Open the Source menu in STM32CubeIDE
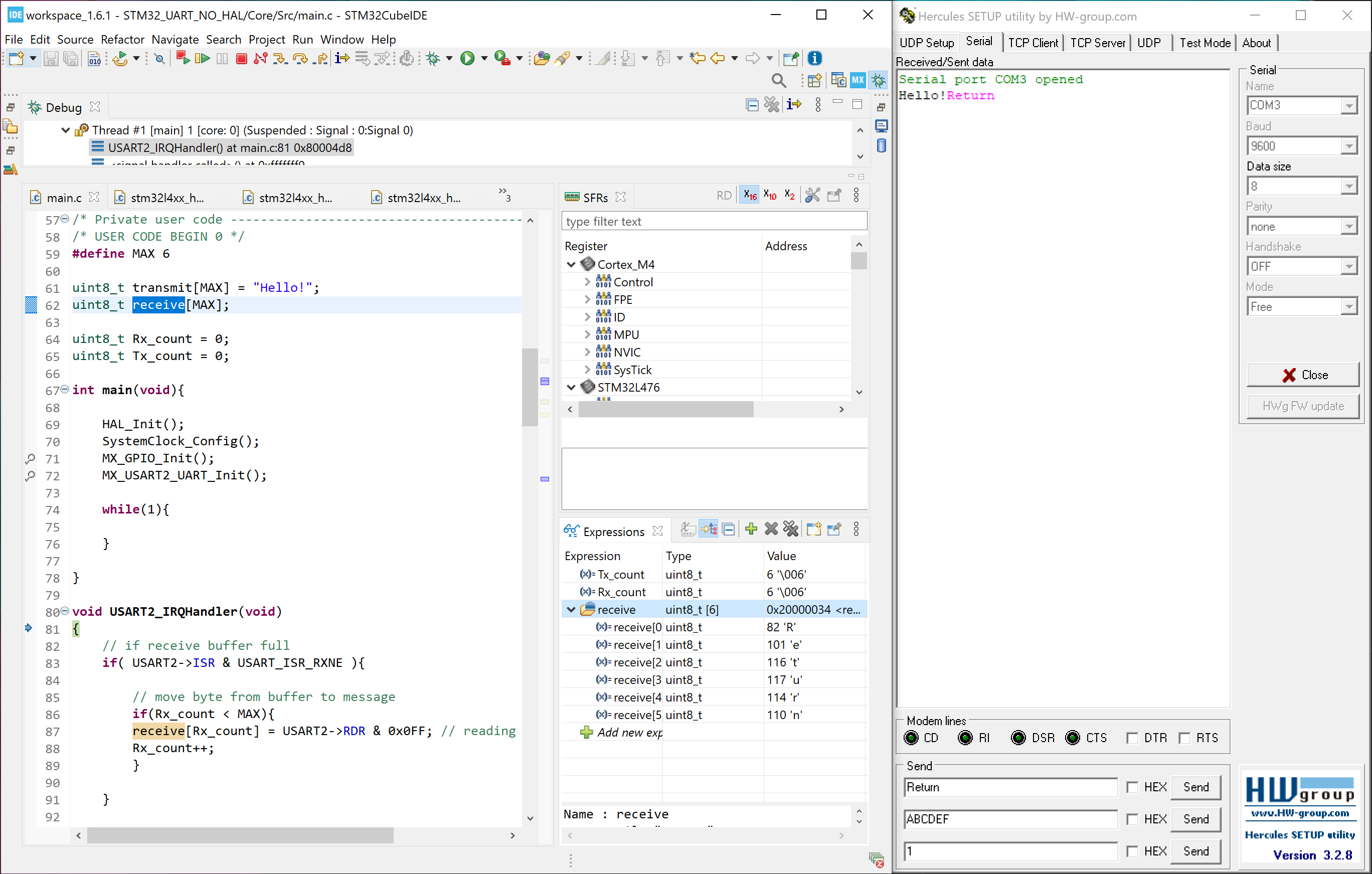This screenshot has height=874, width=1372. click(75, 39)
